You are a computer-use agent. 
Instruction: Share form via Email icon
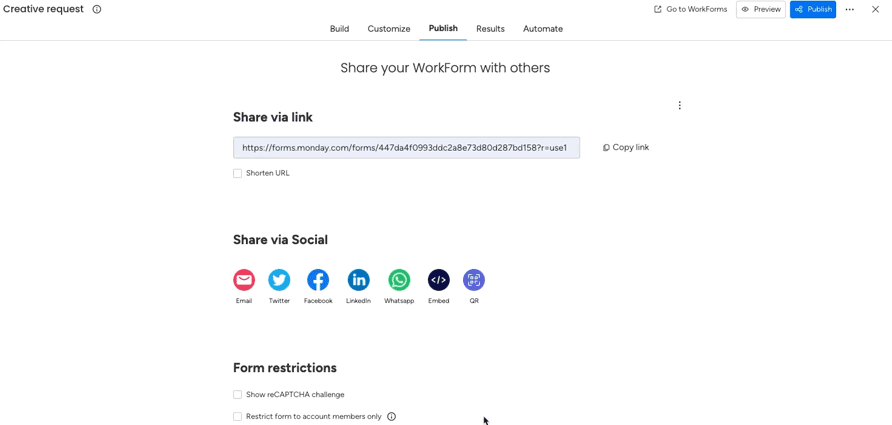pyautogui.click(x=244, y=280)
